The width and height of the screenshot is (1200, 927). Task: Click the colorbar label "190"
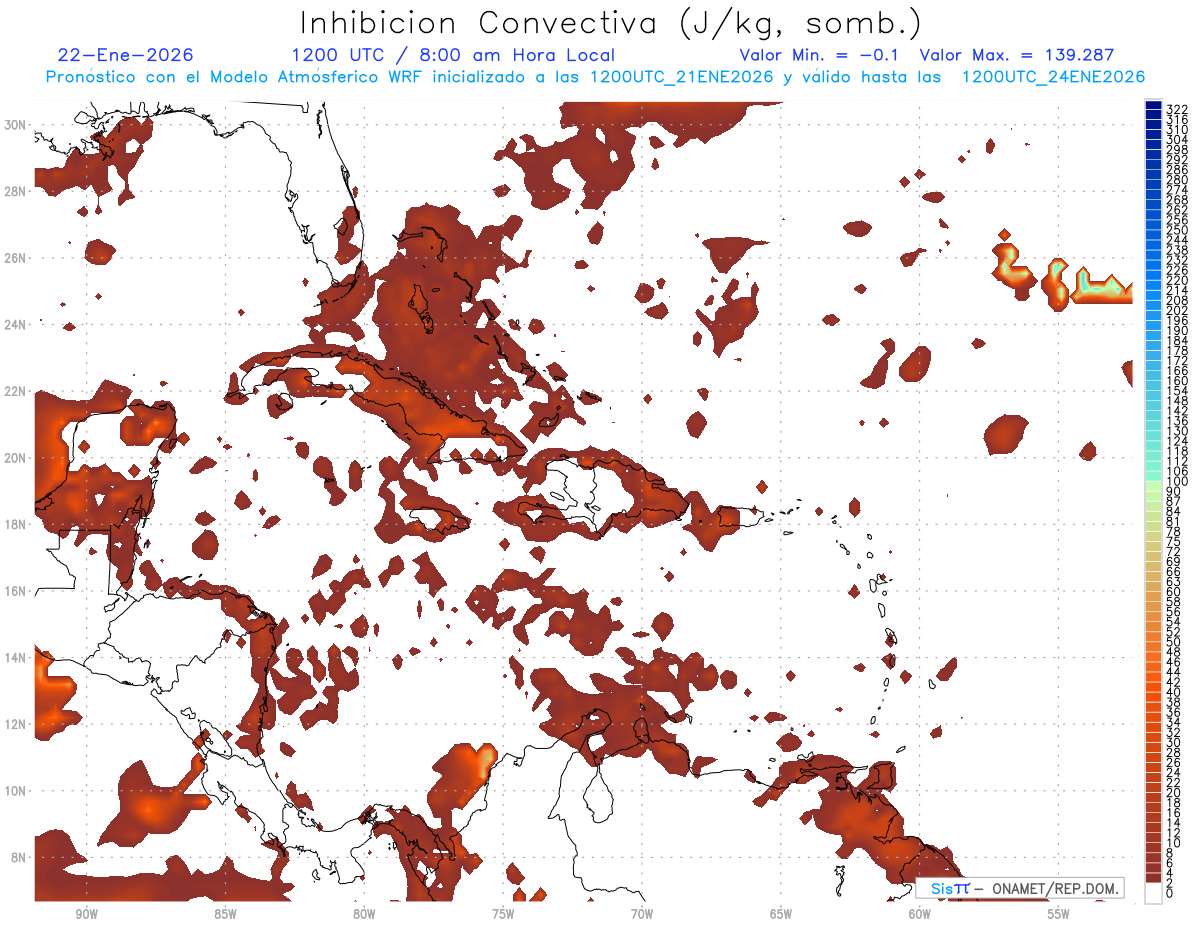pos(1177,331)
